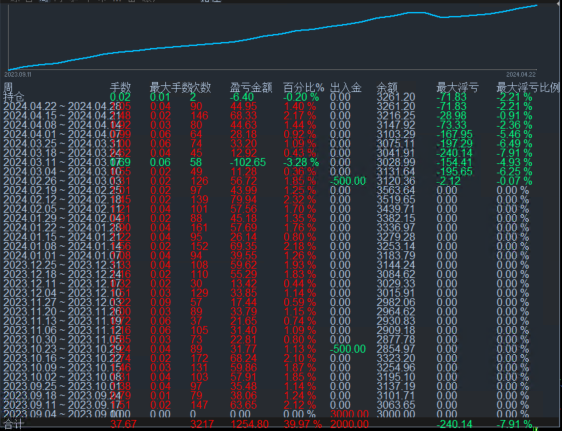
Task: Click the total profit 1254.80 value
Action: (249, 425)
